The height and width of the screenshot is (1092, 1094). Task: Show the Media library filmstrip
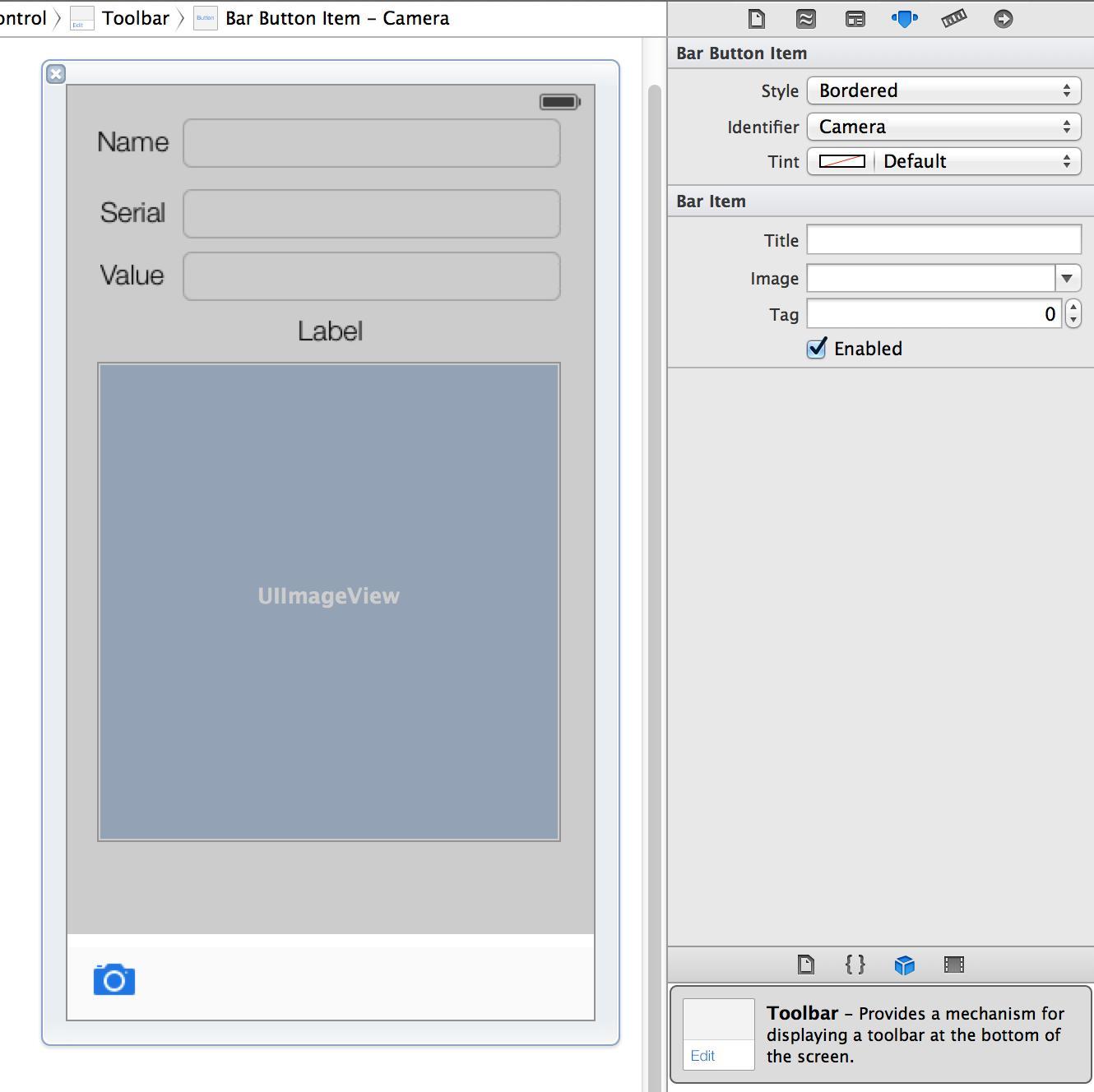tap(954, 964)
